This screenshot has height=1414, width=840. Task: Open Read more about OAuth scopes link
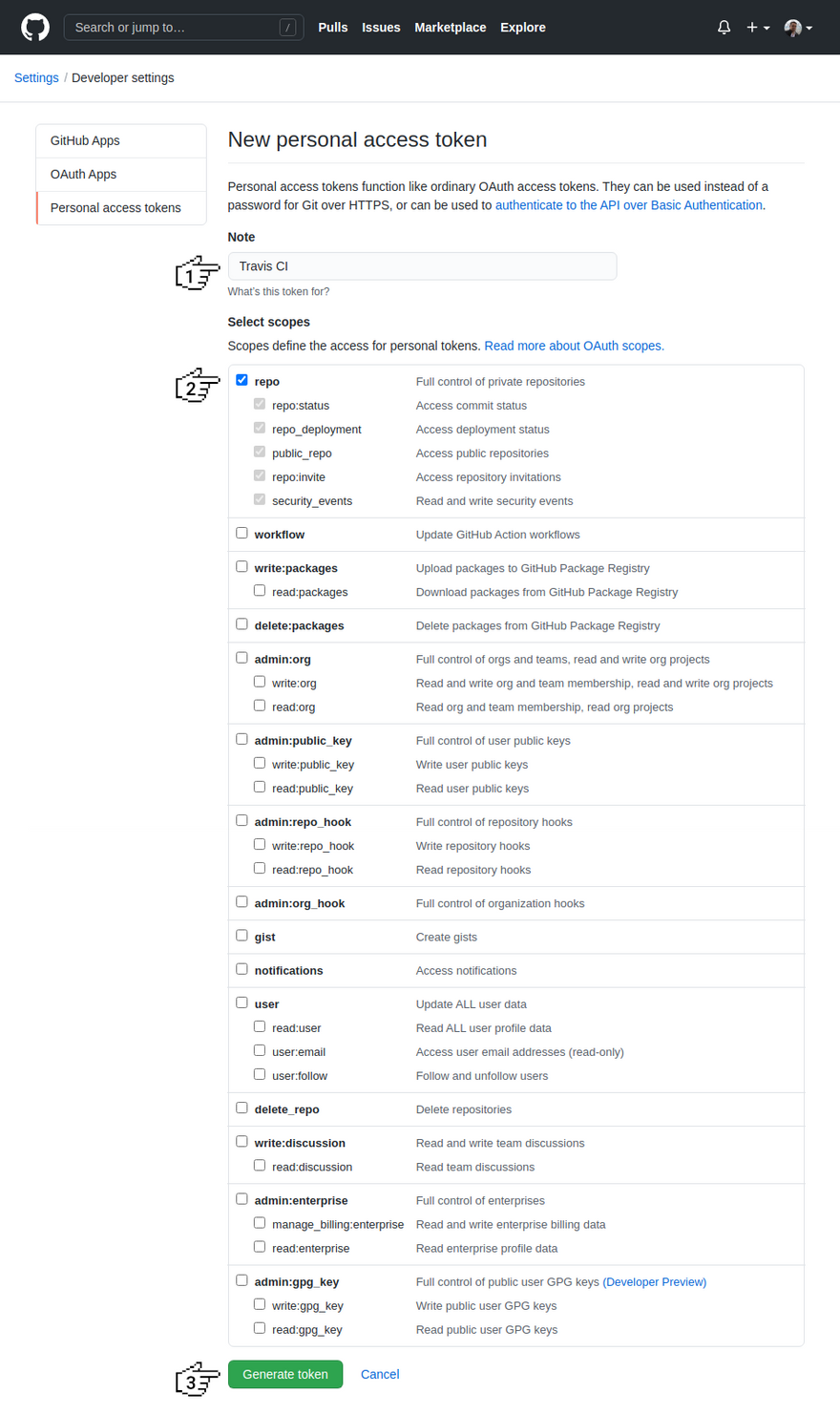pyautogui.click(x=574, y=346)
